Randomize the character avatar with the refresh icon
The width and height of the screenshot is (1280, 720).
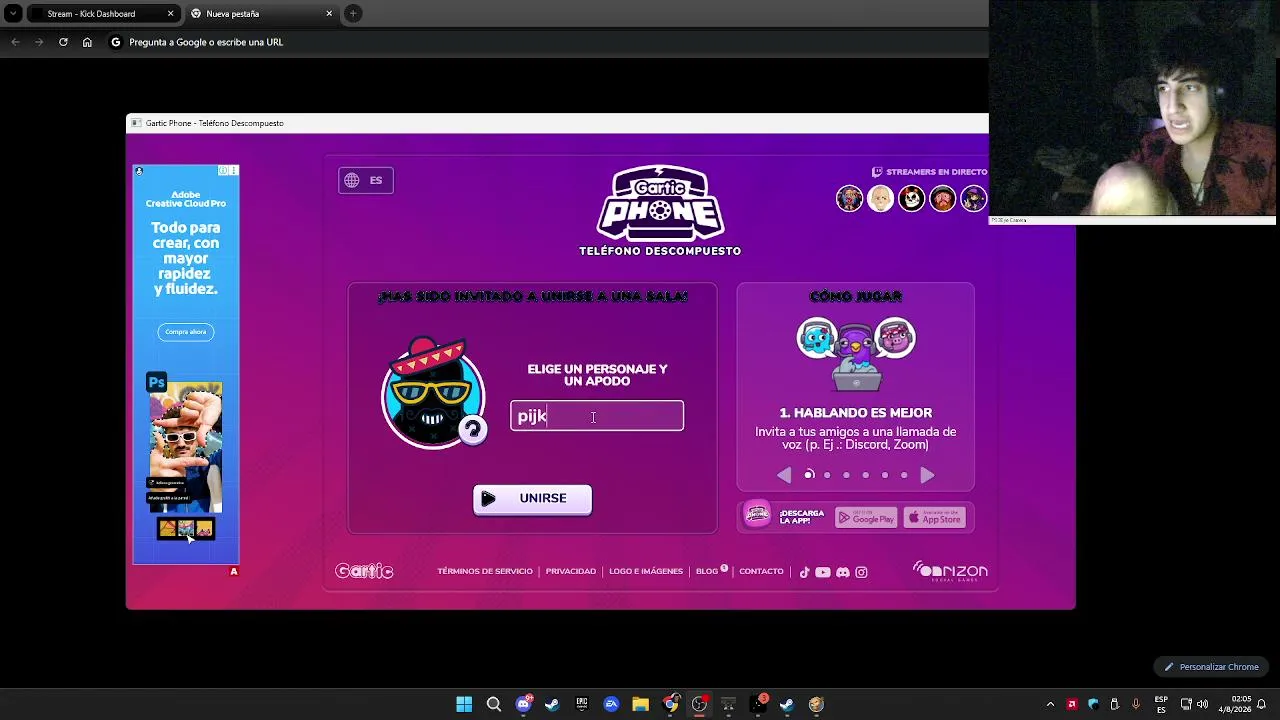tap(472, 430)
